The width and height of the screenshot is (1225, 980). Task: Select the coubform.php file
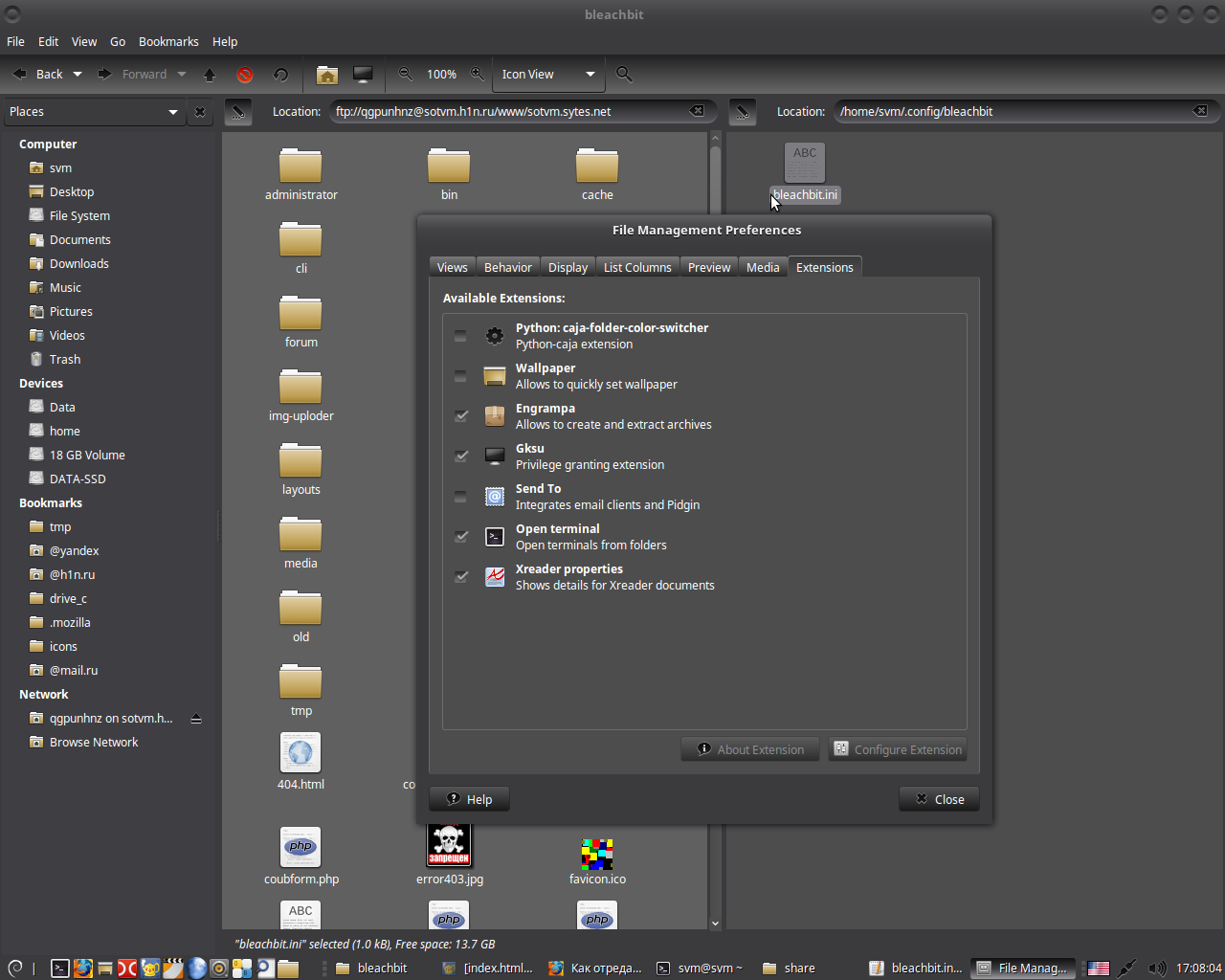(301, 857)
